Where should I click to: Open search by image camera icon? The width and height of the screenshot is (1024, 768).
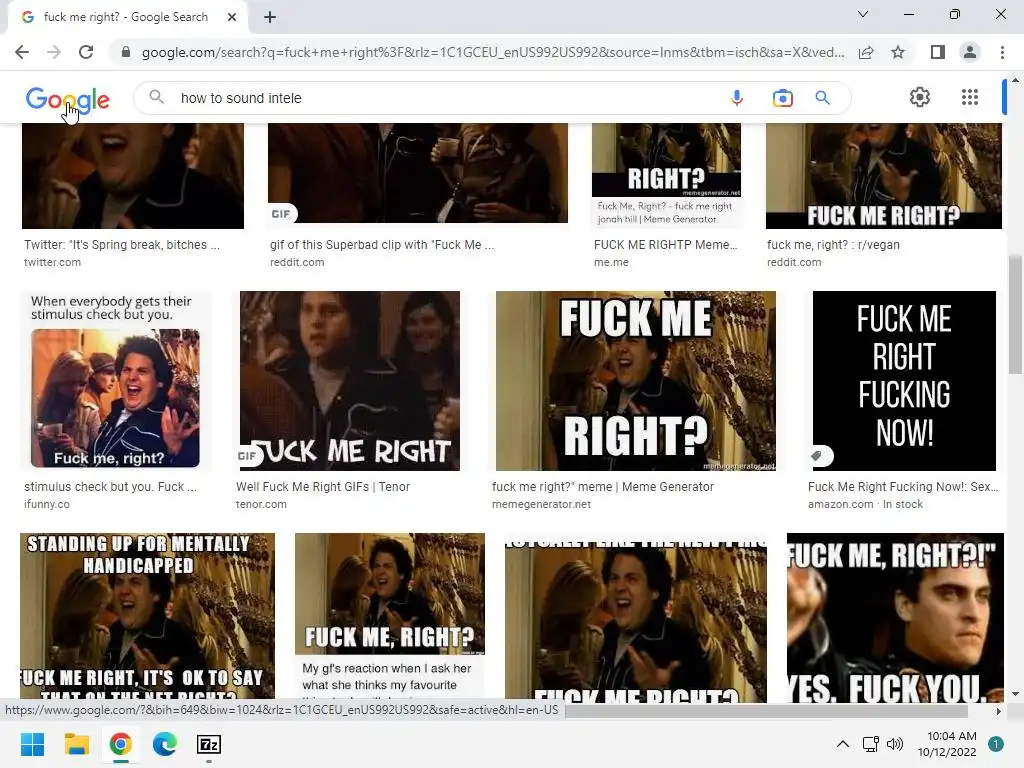(x=782, y=98)
